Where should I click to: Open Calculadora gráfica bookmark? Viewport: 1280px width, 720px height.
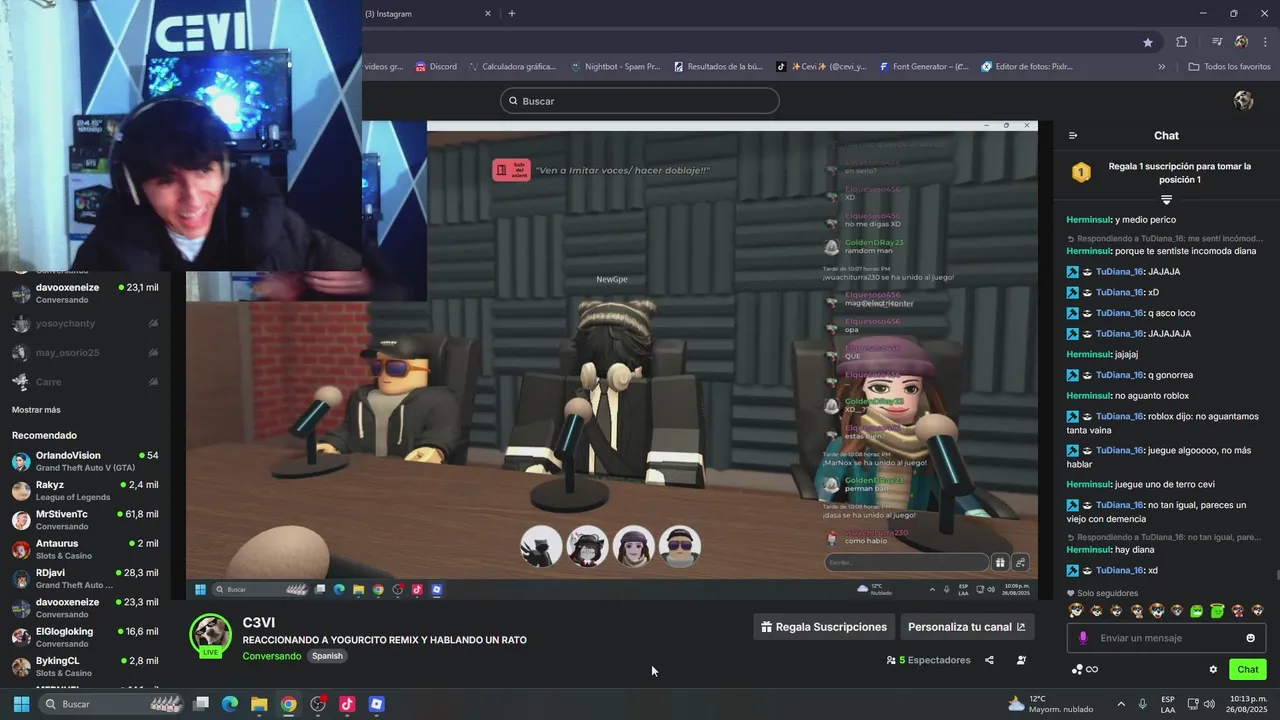pos(511,67)
